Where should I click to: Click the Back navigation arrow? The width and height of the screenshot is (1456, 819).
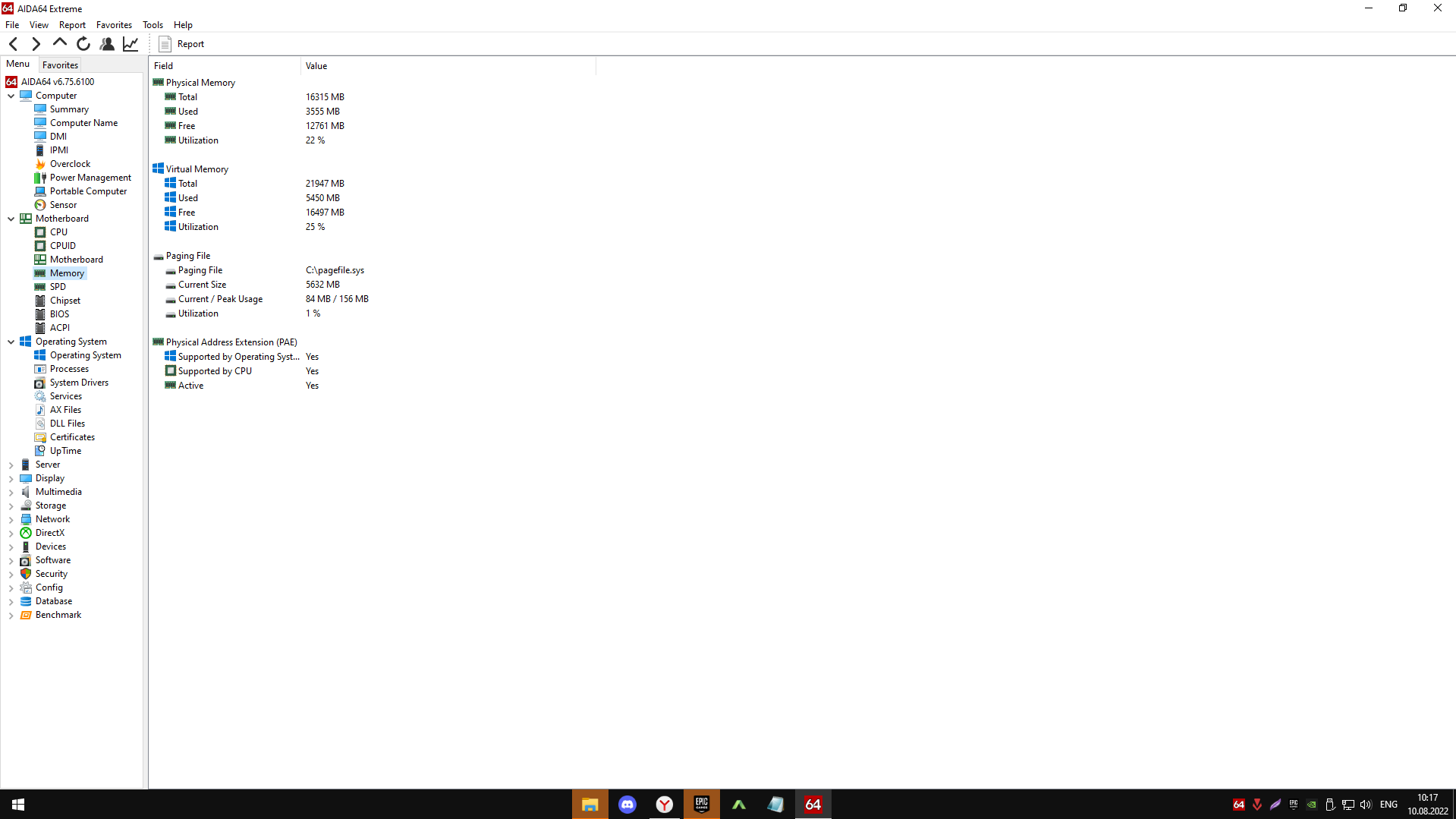14,44
